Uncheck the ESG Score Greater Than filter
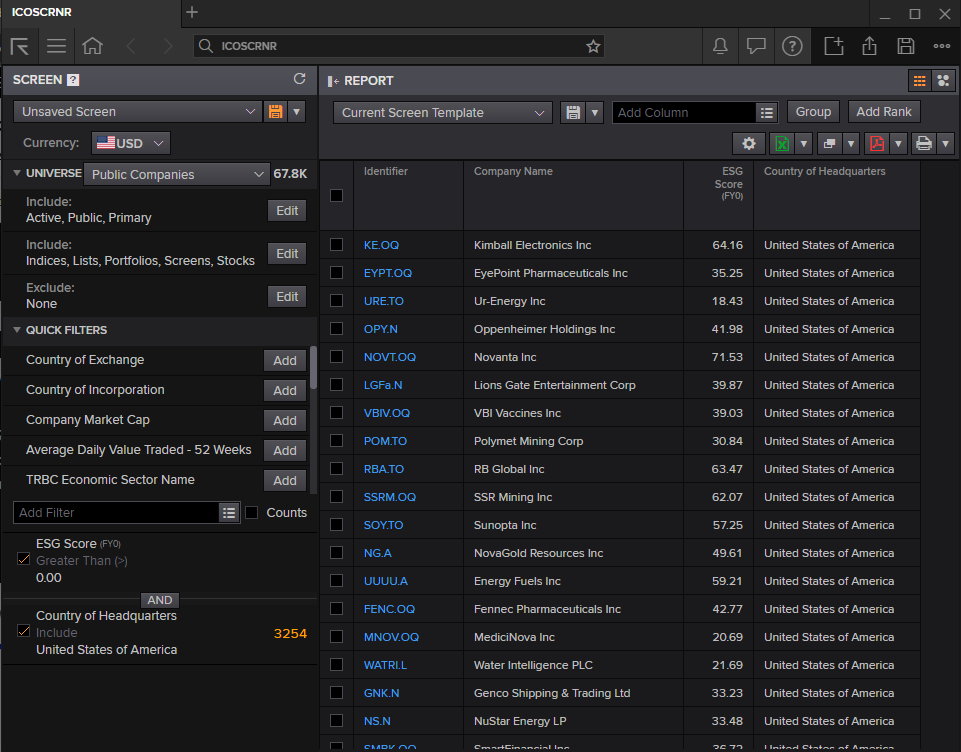The image size is (961, 752). [23, 559]
